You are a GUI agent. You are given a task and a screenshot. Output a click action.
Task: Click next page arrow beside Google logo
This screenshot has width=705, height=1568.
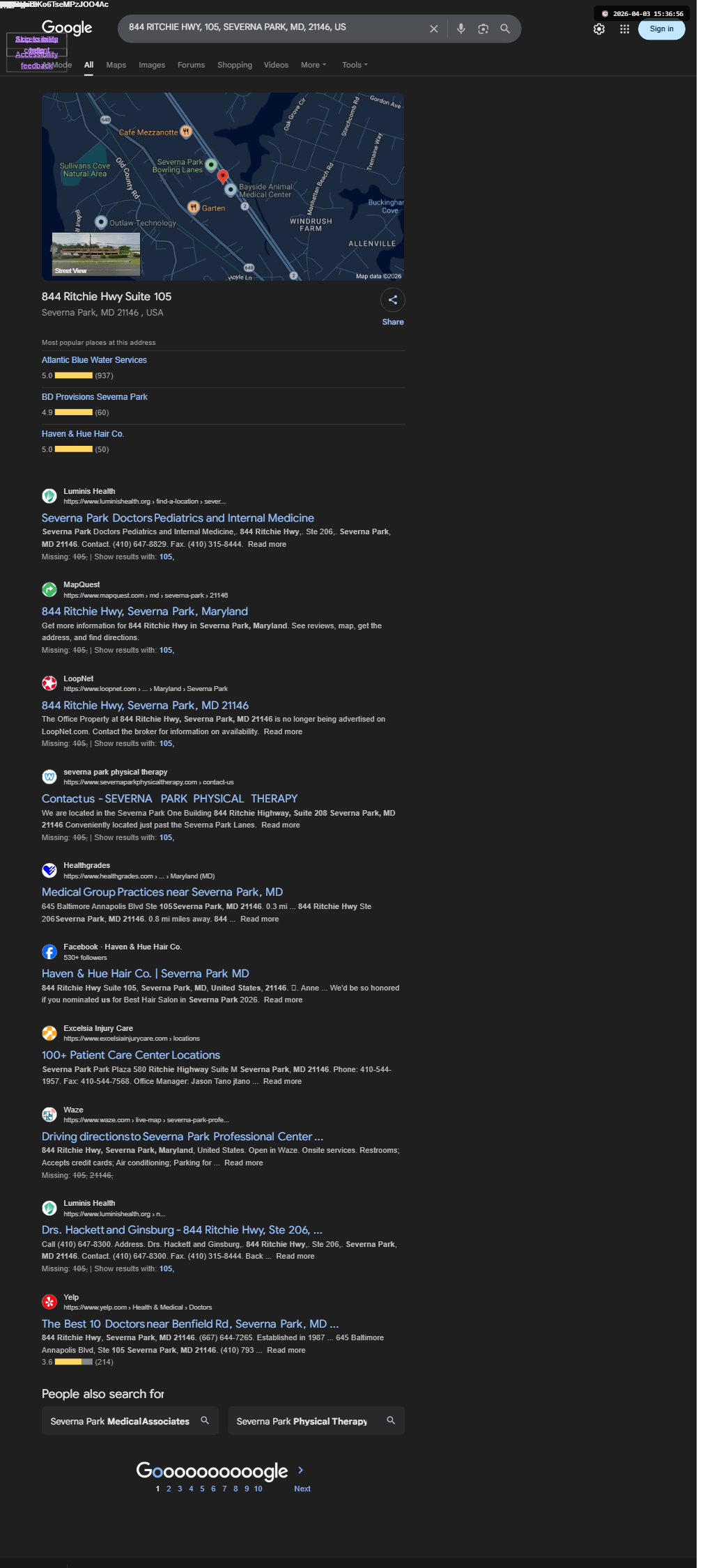pos(301,1470)
